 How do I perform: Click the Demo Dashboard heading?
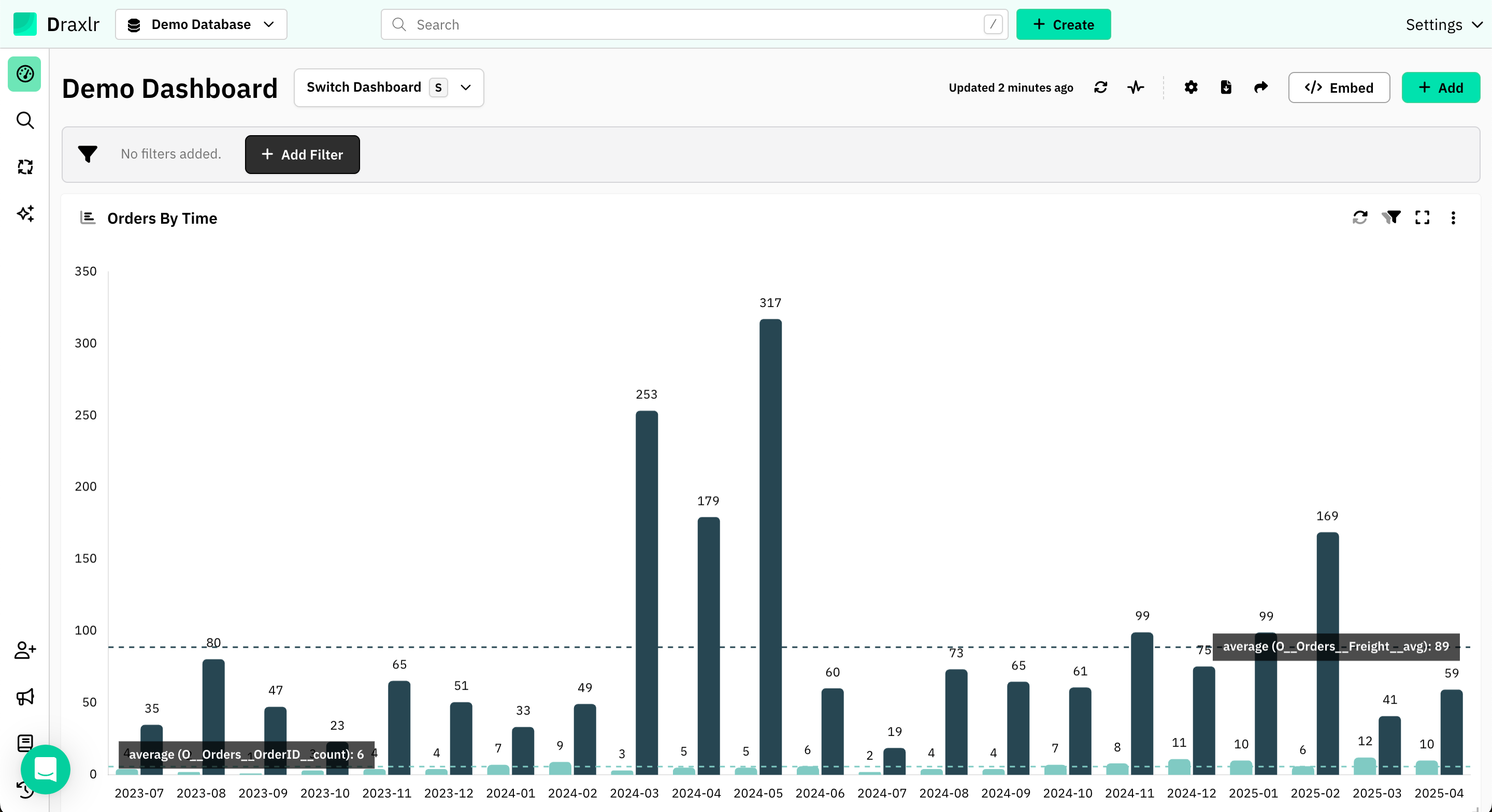(170, 88)
